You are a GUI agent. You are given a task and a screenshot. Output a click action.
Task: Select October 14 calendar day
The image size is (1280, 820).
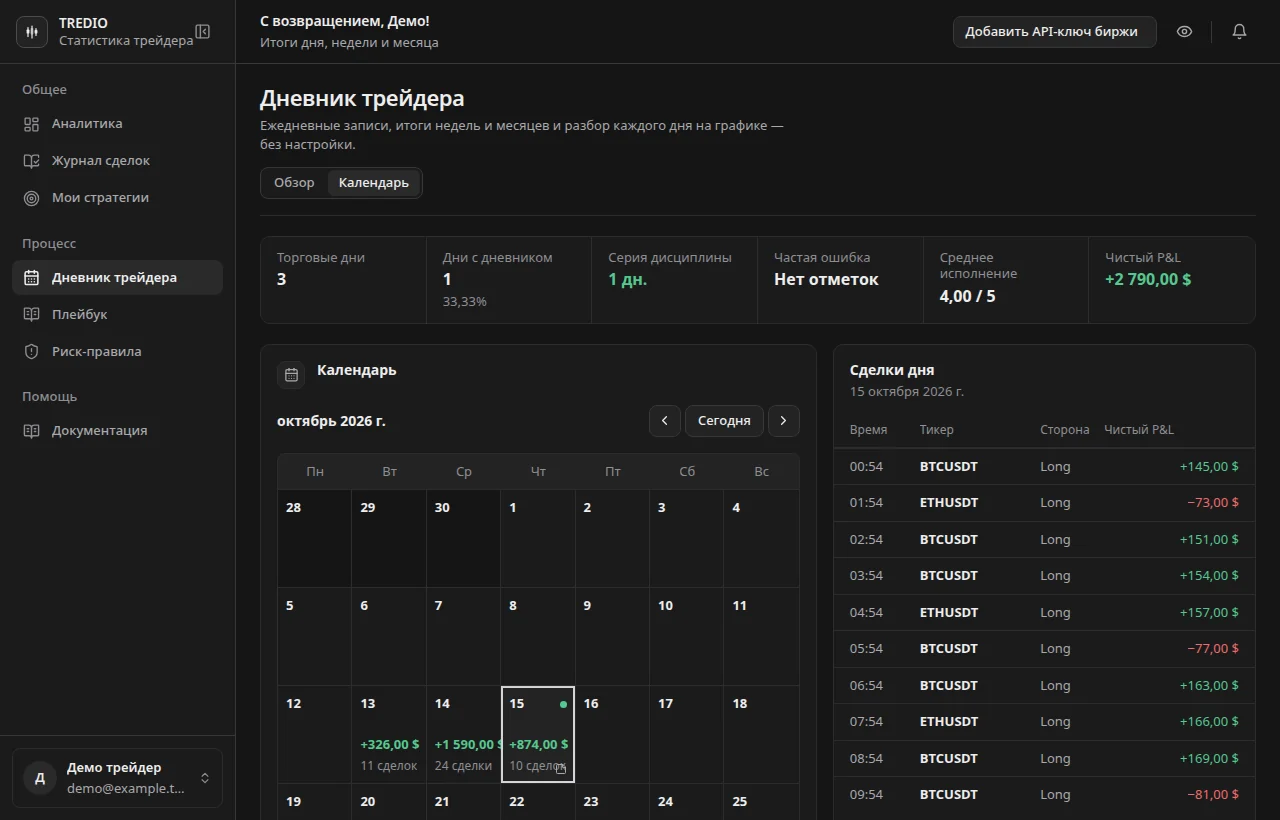(x=463, y=734)
